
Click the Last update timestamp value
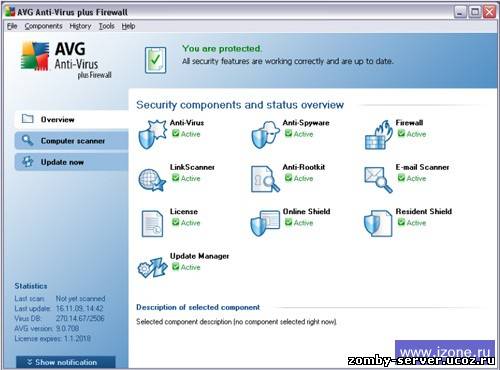(79, 308)
